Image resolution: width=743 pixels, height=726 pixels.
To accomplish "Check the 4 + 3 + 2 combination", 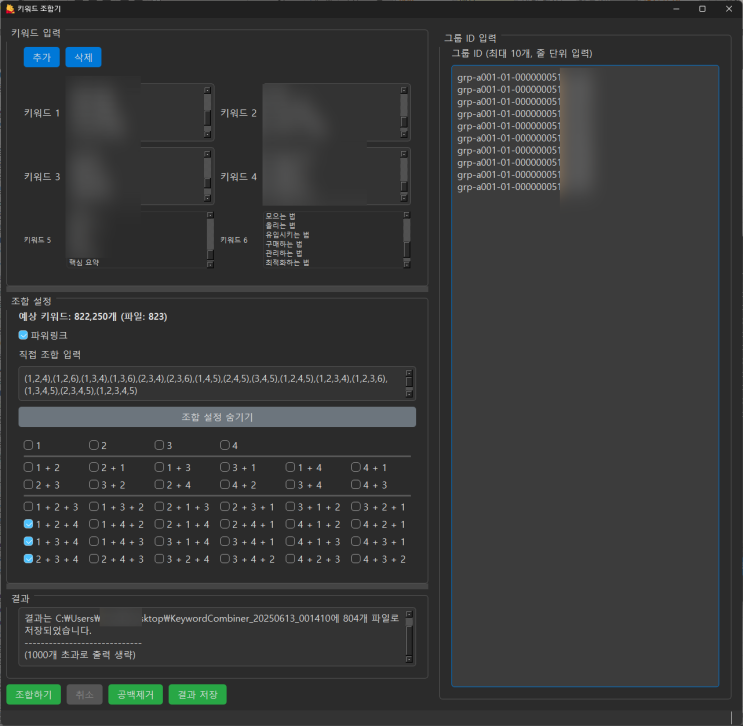I will click(x=356, y=559).
